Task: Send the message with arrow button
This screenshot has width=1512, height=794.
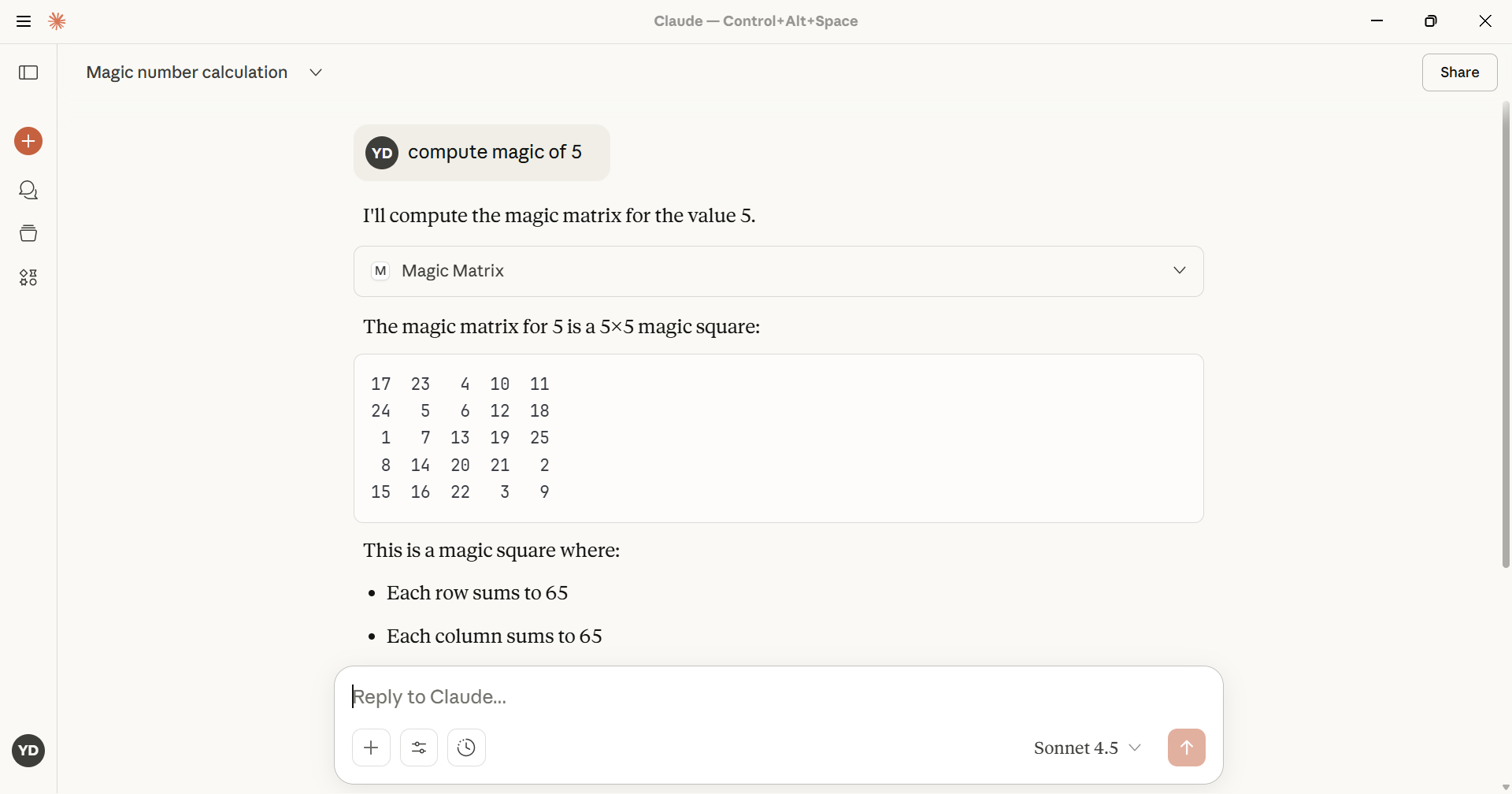Action: click(1186, 748)
